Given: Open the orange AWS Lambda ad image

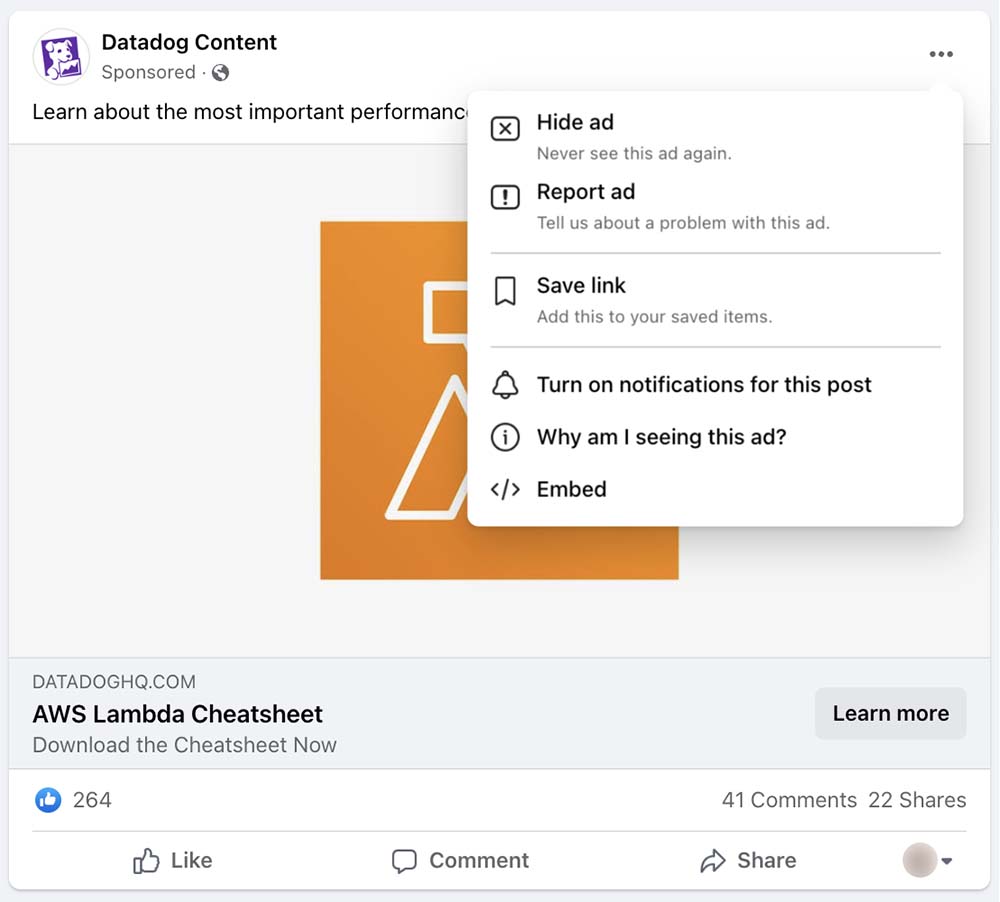Looking at the screenshot, I should (394, 401).
